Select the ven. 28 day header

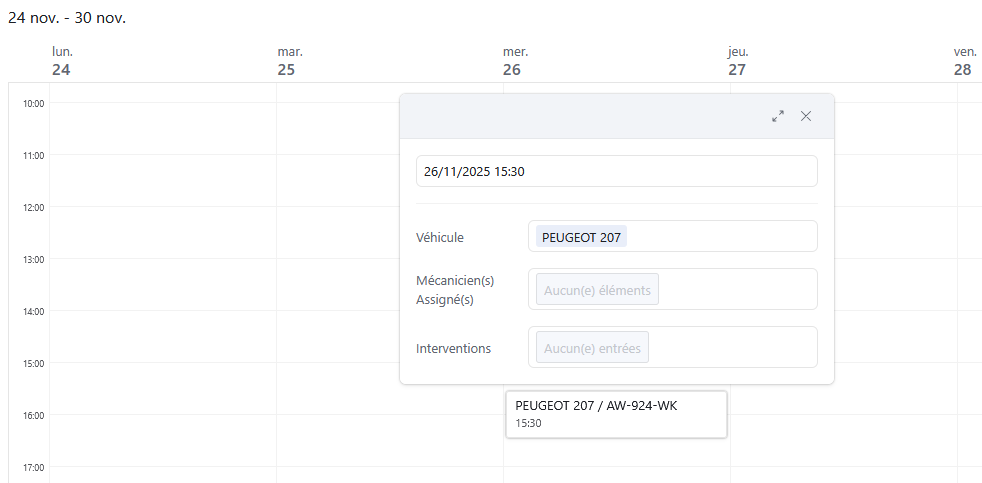963,62
